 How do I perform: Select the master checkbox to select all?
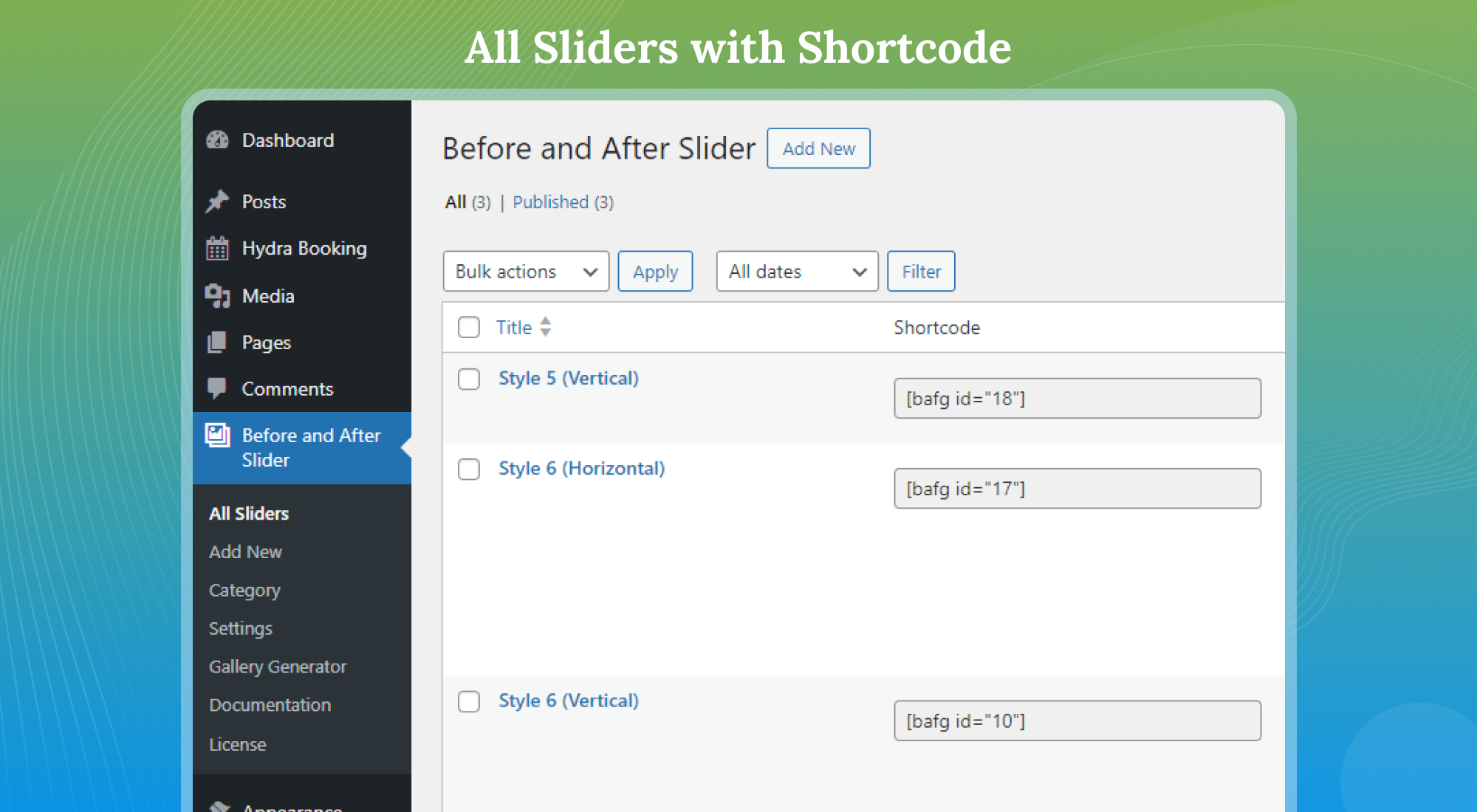coord(469,327)
